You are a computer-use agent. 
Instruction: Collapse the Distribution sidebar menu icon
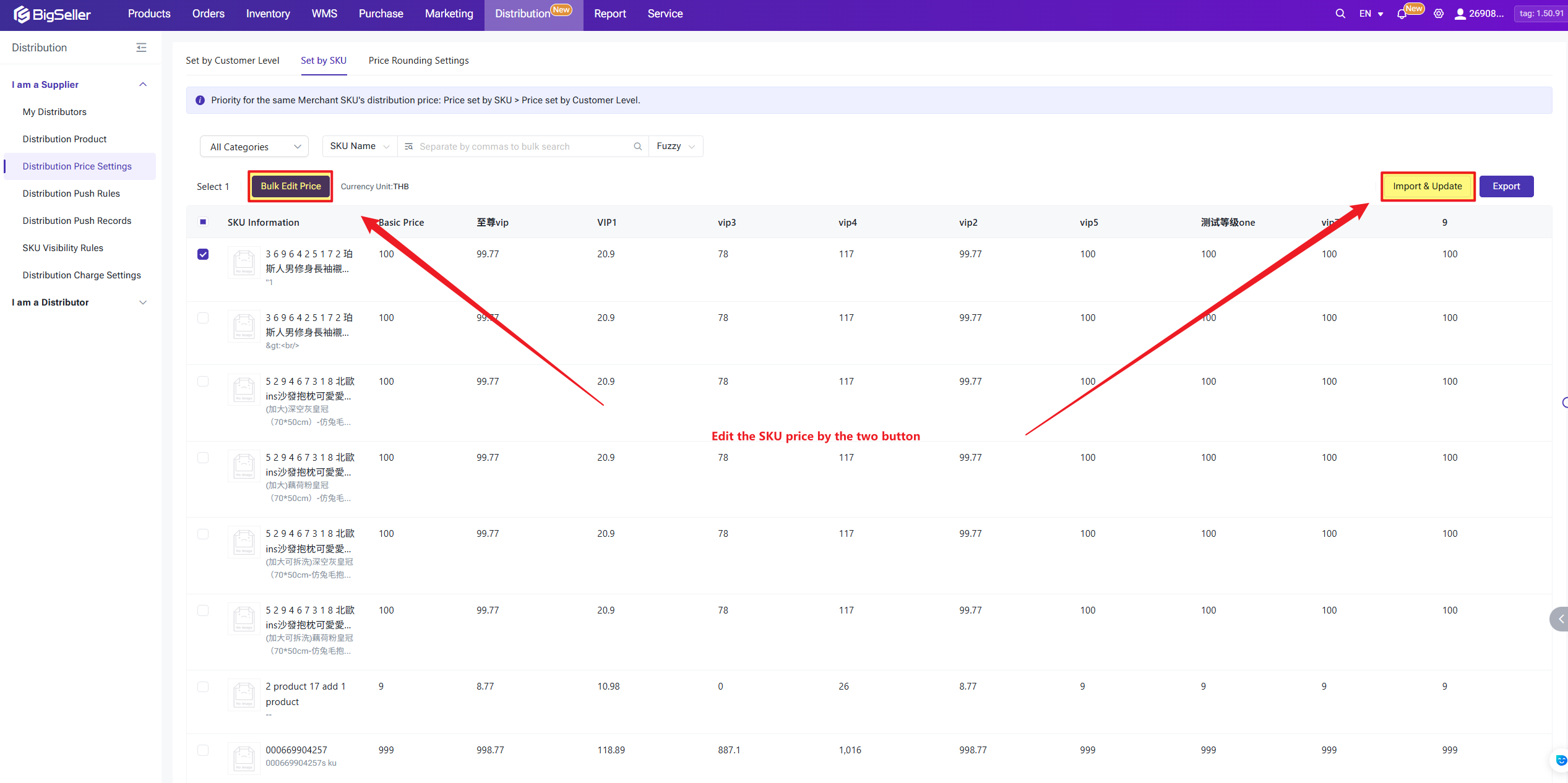point(141,48)
